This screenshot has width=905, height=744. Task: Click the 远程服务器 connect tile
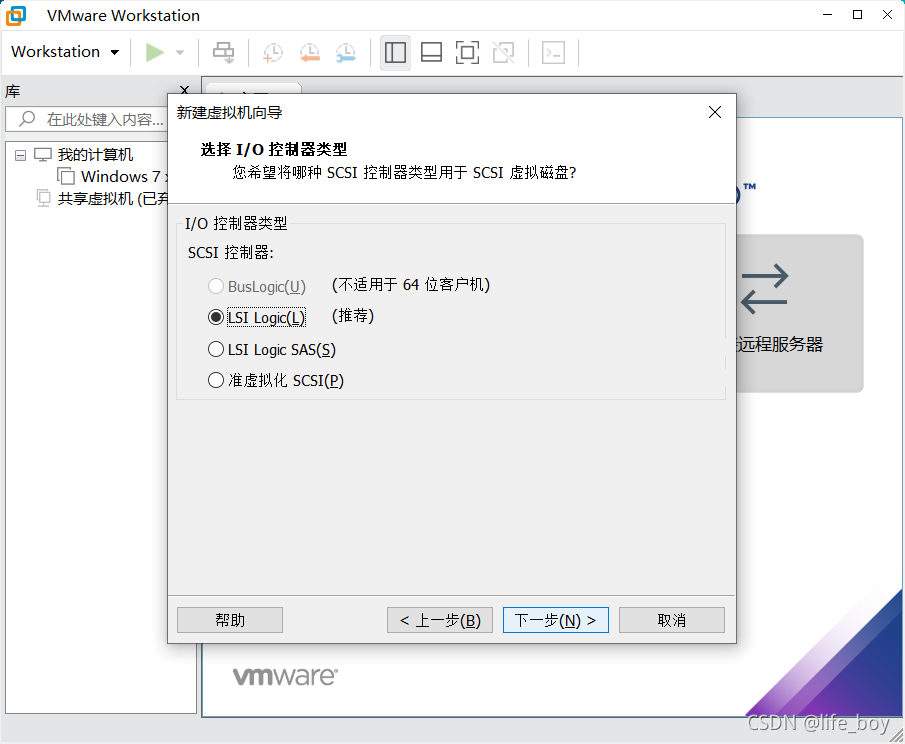(x=799, y=313)
